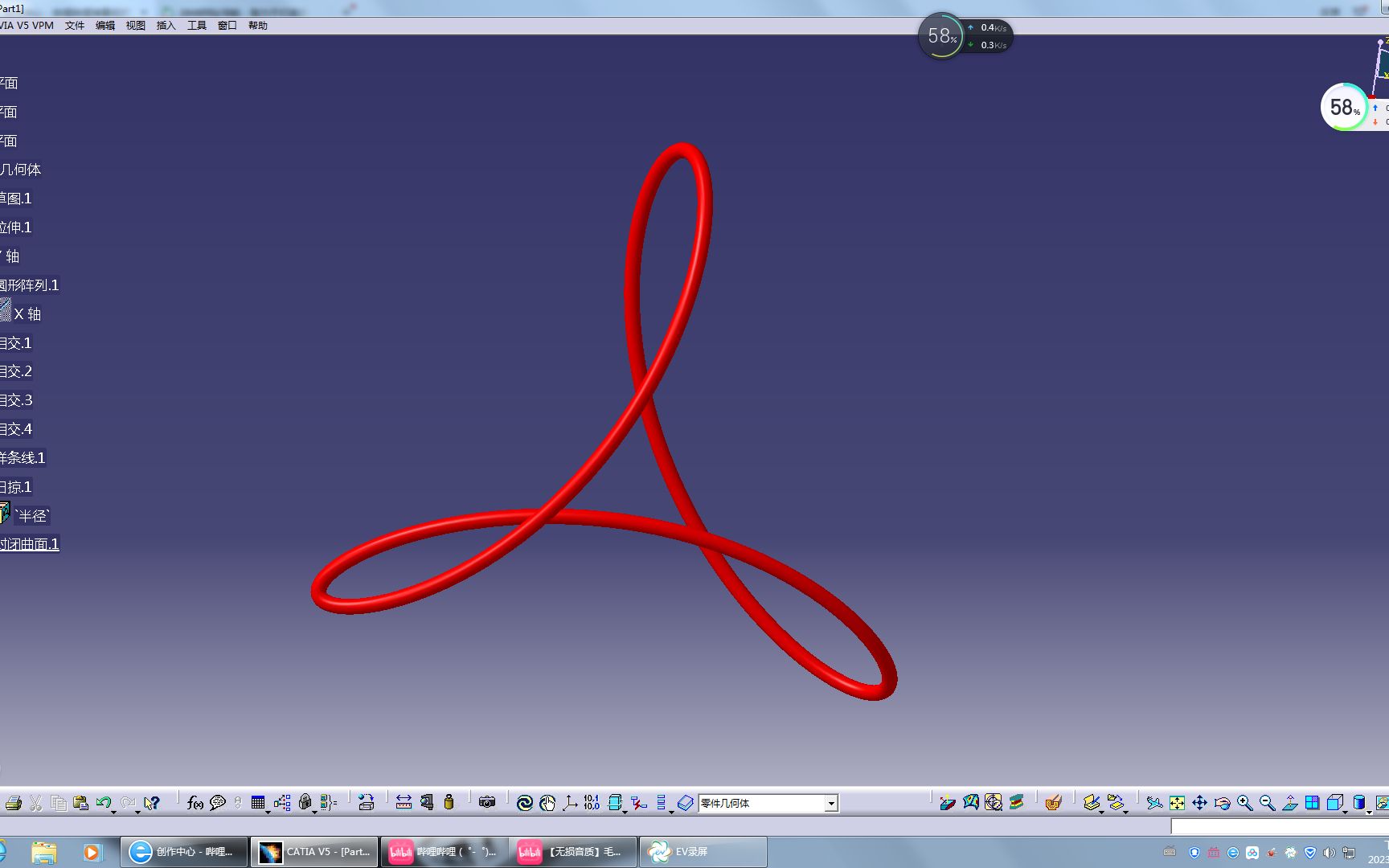The width and height of the screenshot is (1389, 868).
Task: Click the red constraint analysis icon
Action: (638, 802)
